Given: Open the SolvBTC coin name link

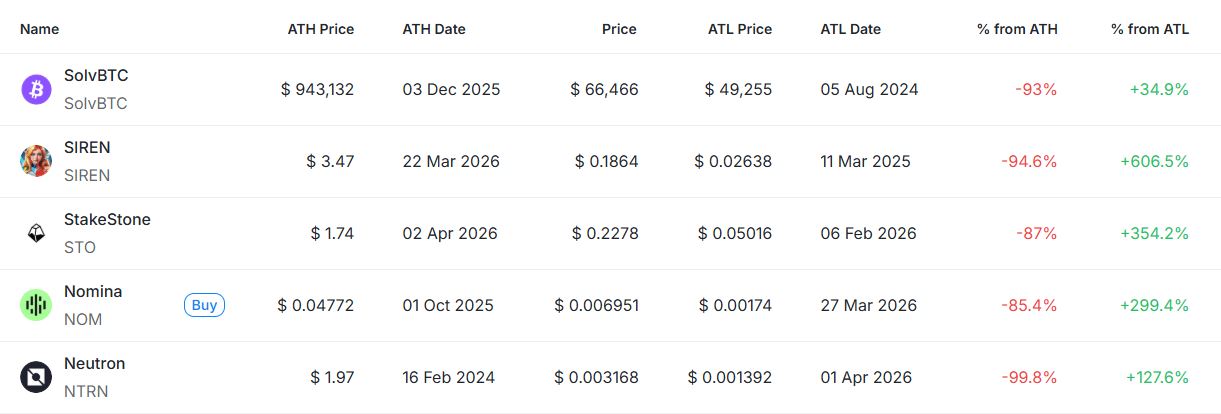Looking at the screenshot, I should [x=96, y=75].
